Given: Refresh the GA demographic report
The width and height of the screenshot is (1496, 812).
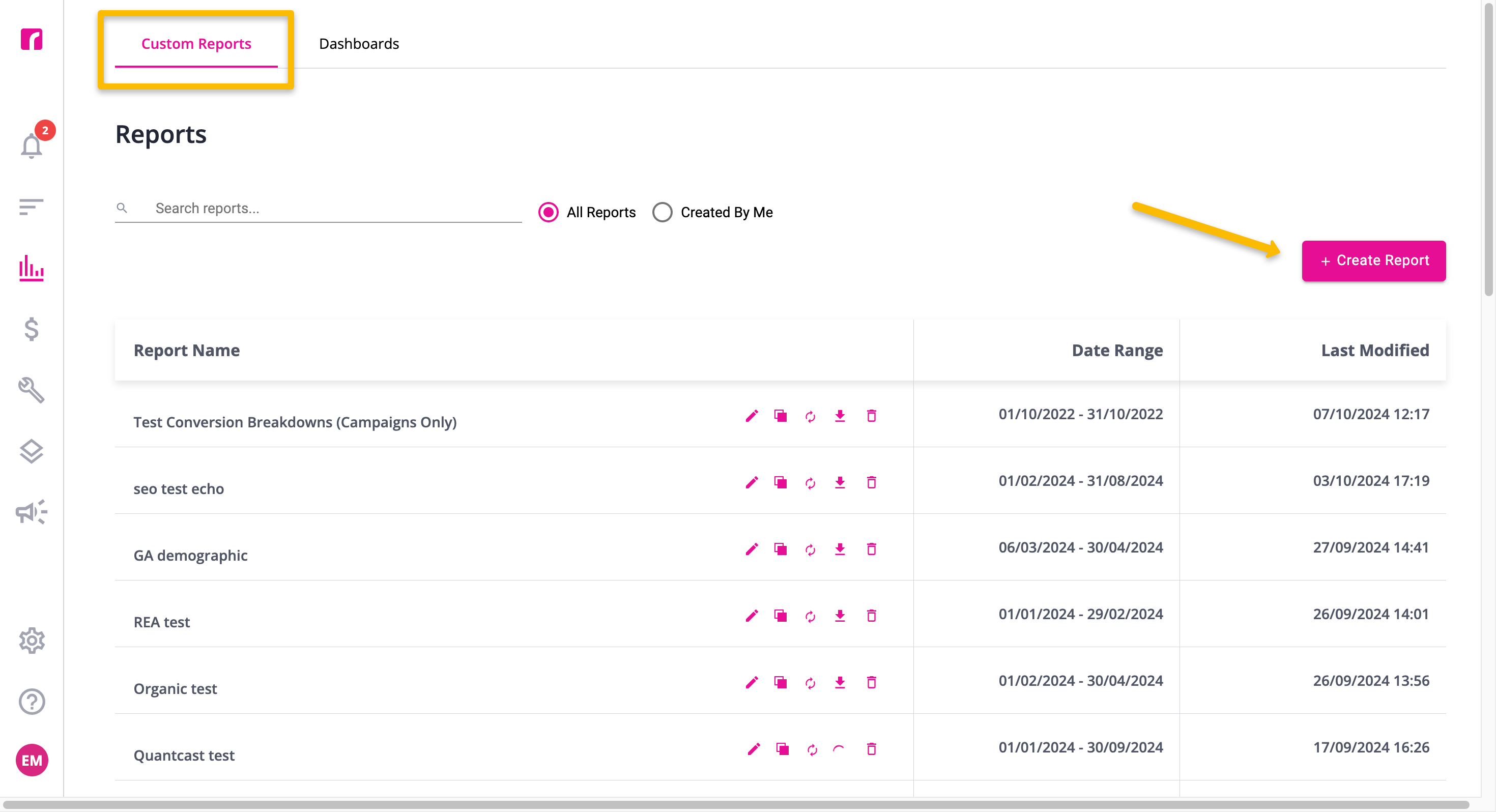Looking at the screenshot, I should pos(810,549).
